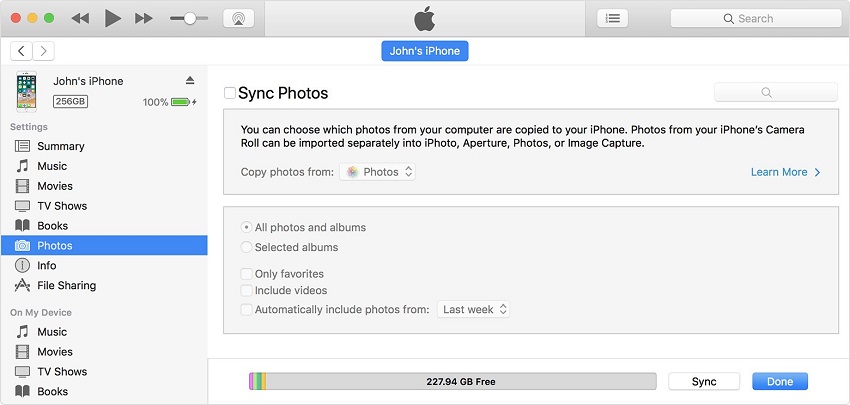
Task: Open the Copy photos from dropdown
Action: click(x=378, y=172)
